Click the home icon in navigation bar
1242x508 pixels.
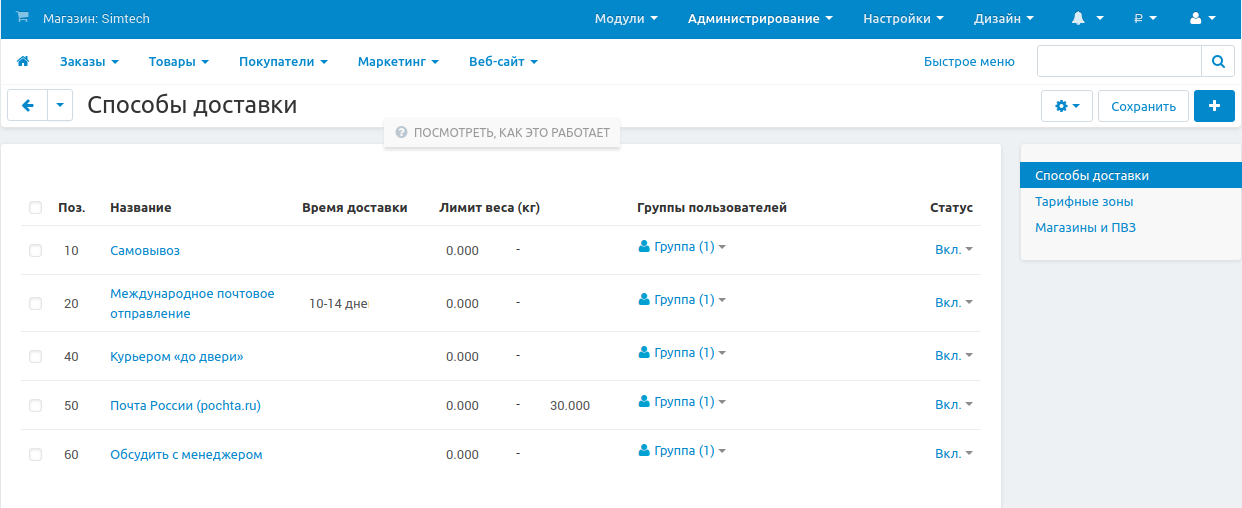point(23,61)
